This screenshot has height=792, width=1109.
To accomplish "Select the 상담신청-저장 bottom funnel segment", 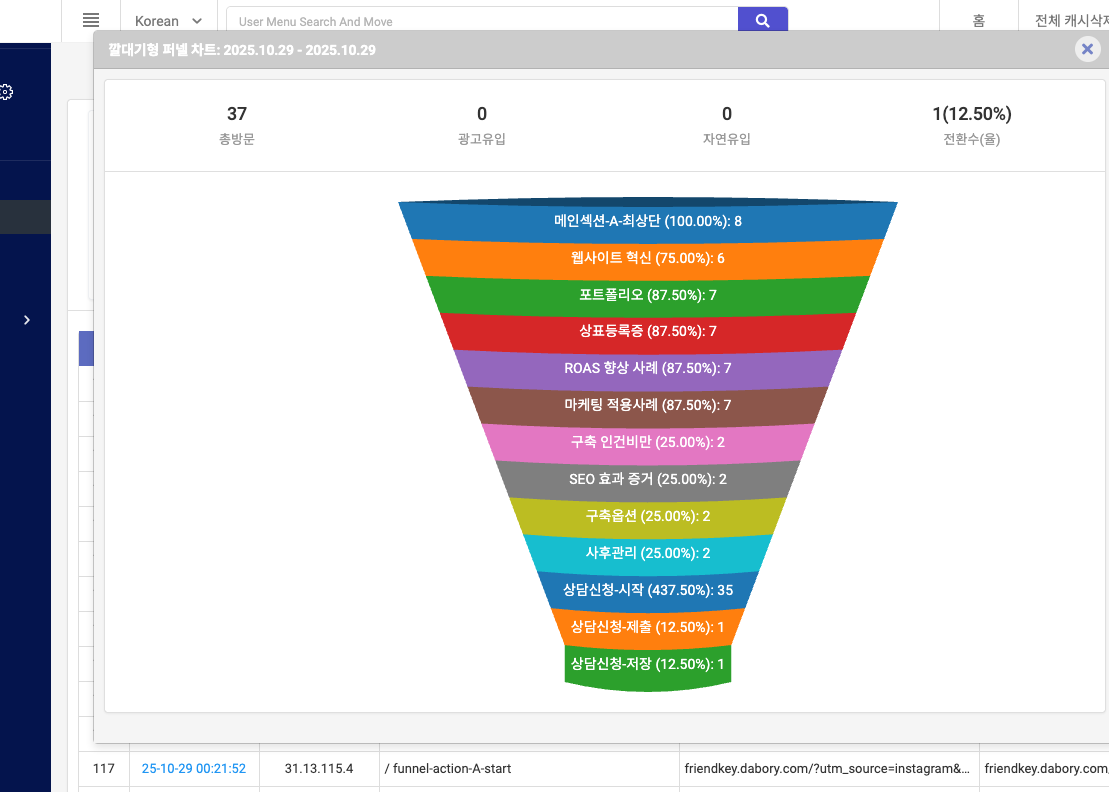I will [x=647, y=664].
